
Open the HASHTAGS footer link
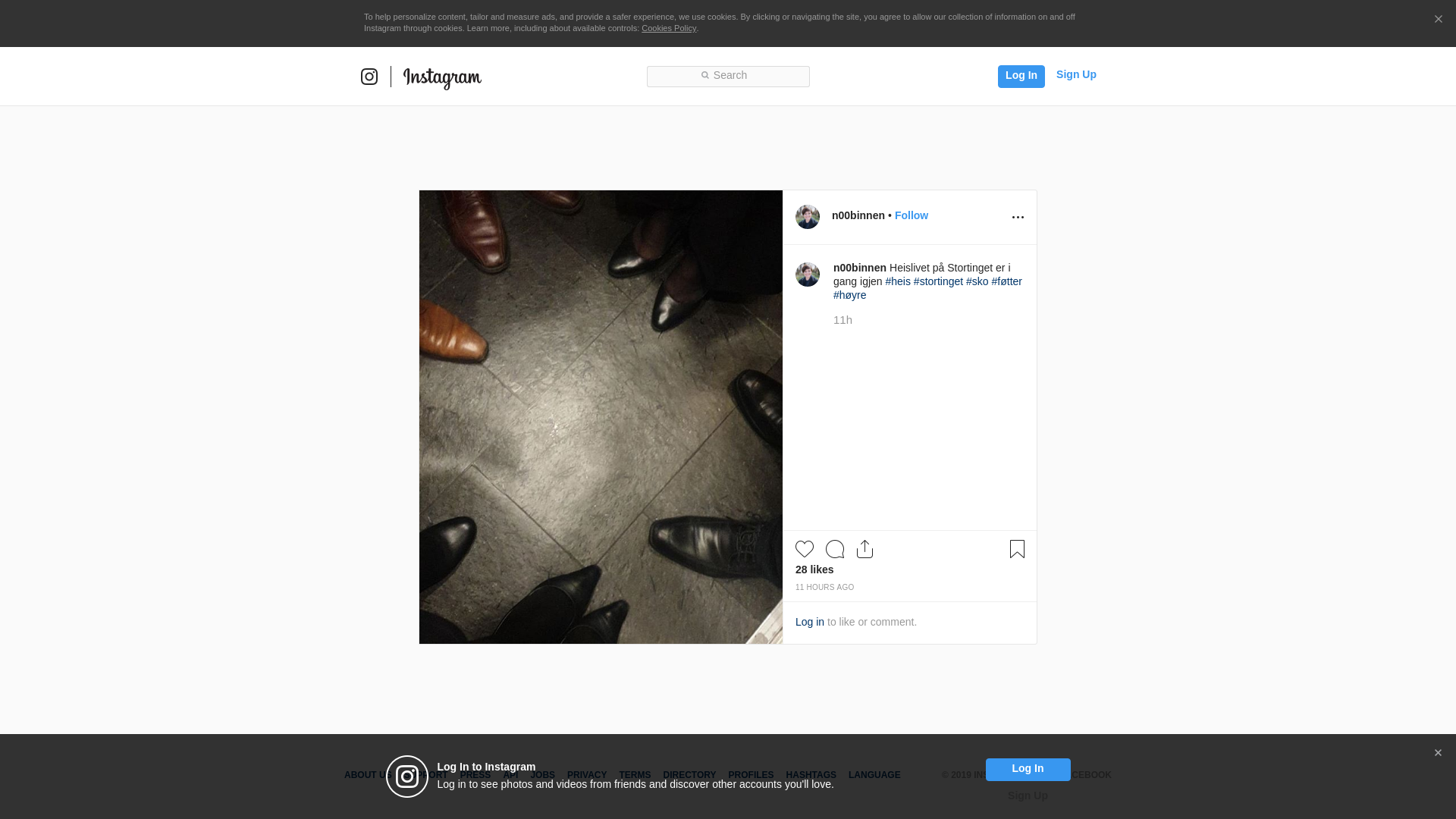811,775
